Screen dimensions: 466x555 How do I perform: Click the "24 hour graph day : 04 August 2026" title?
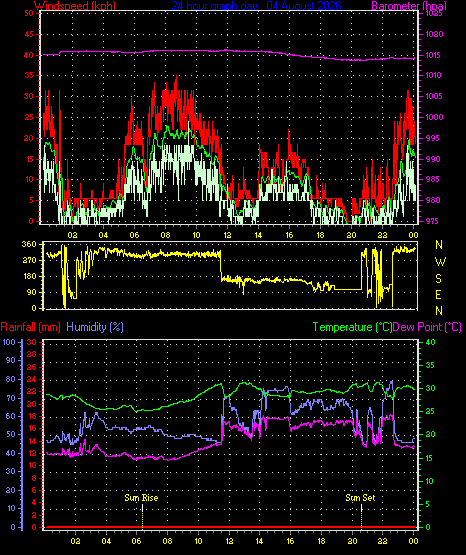pyautogui.click(x=257, y=5)
